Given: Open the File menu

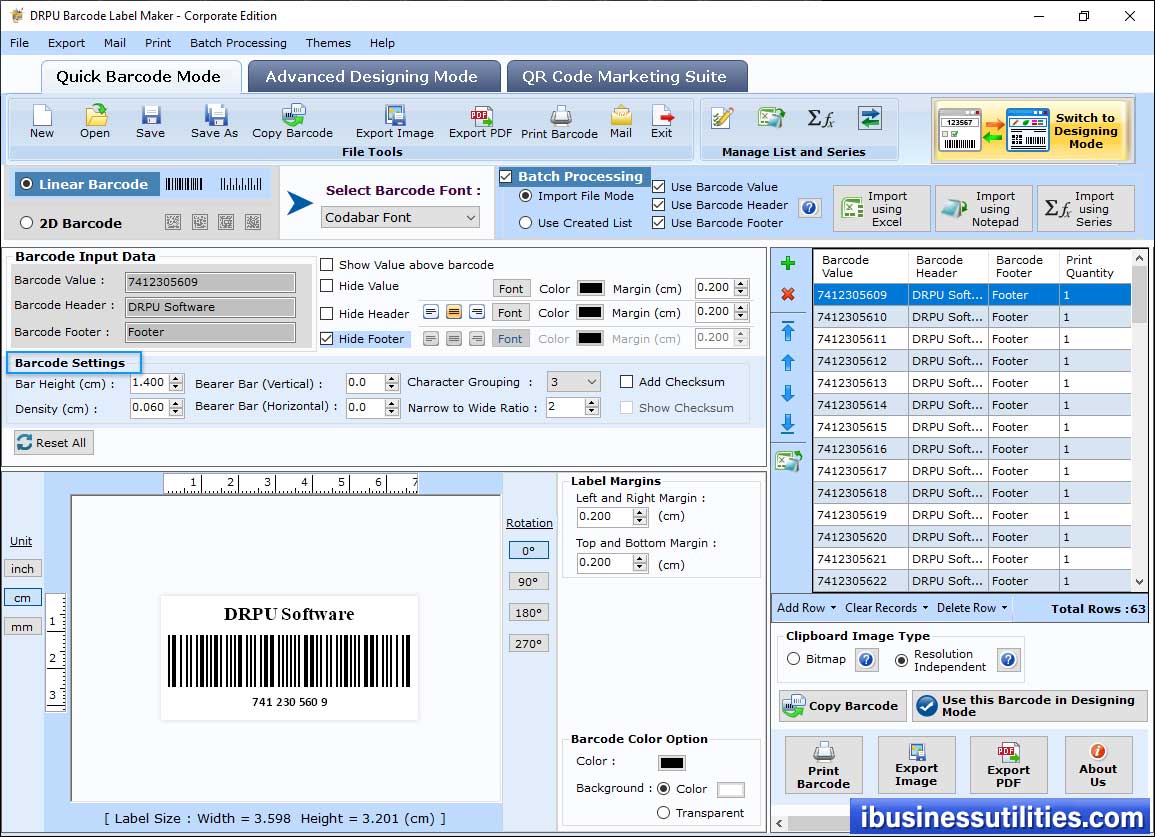Looking at the screenshot, I should (19, 43).
